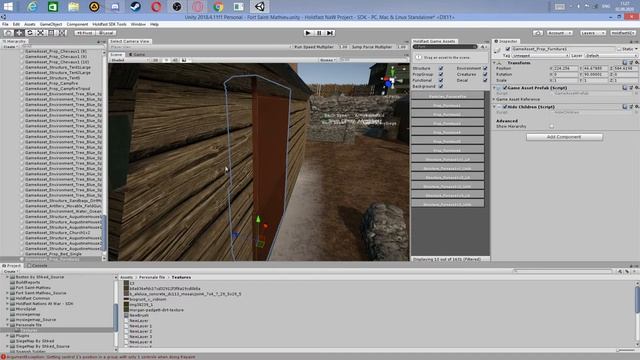
Task: Toggle the Functional filter checkbox
Action: 441,80
